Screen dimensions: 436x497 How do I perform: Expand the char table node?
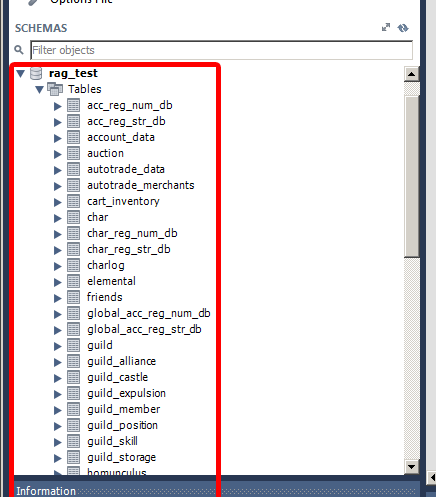tap(58, 218)
